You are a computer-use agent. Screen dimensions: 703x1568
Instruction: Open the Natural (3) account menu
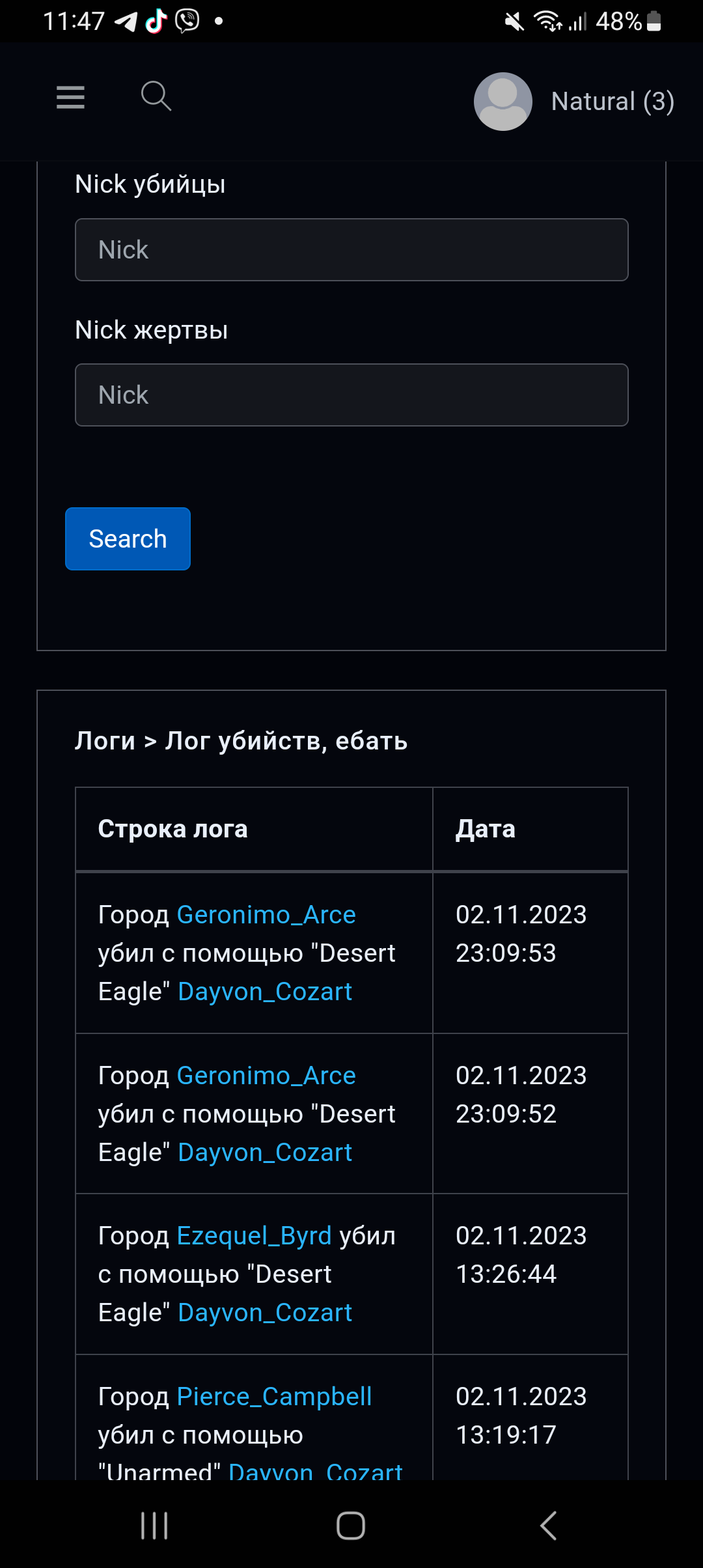click(612, 102)
